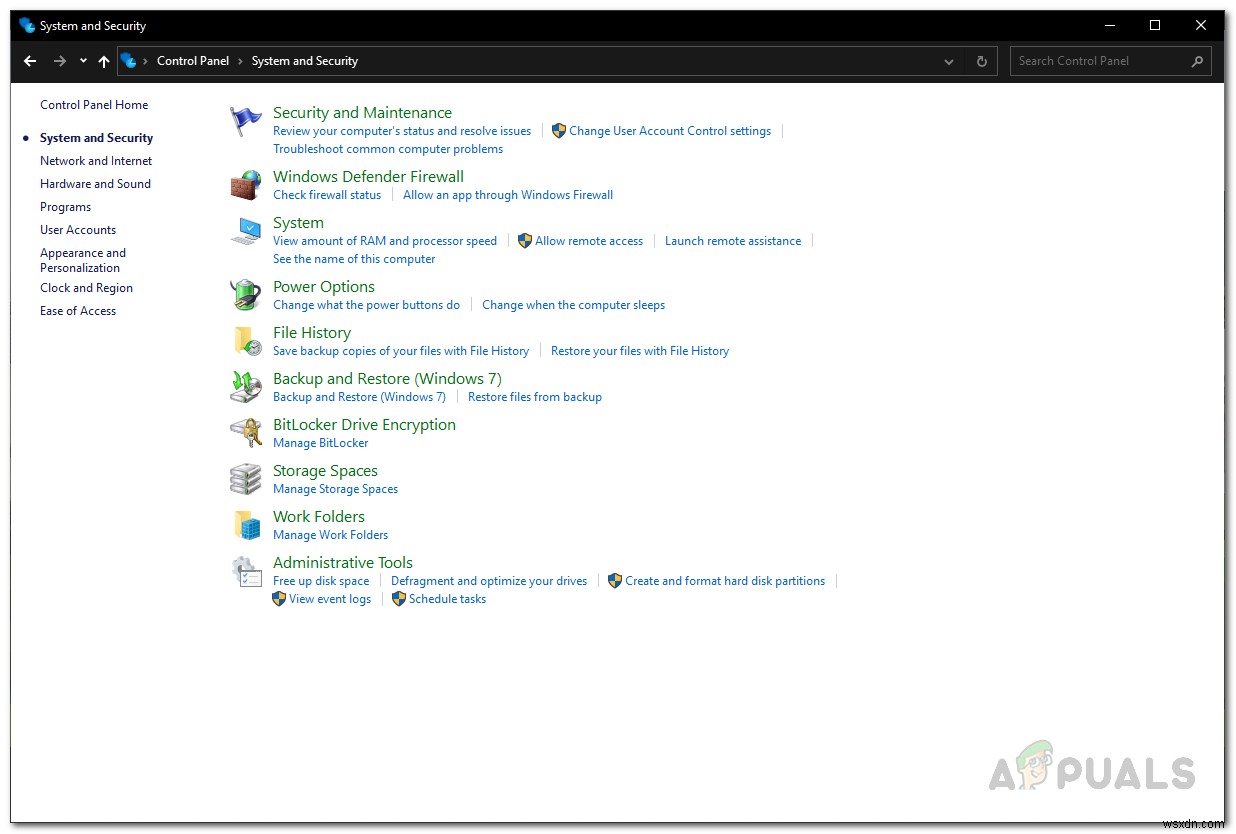Open the Administrative Tools heading
Viewport: 1236px width, 834px height.
click(343, 563)
